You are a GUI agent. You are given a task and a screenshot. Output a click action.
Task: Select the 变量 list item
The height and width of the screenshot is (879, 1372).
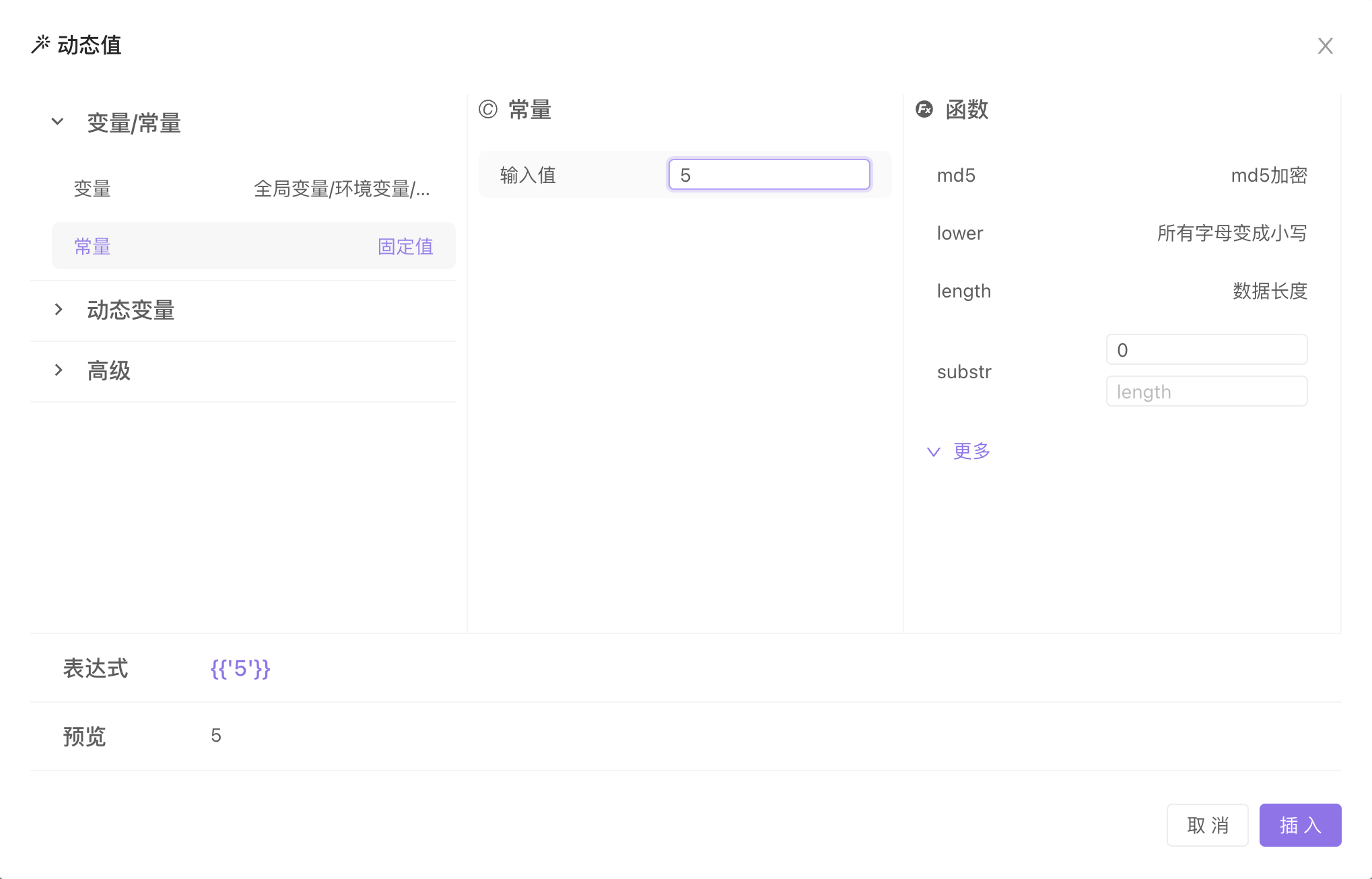point(252,188)
